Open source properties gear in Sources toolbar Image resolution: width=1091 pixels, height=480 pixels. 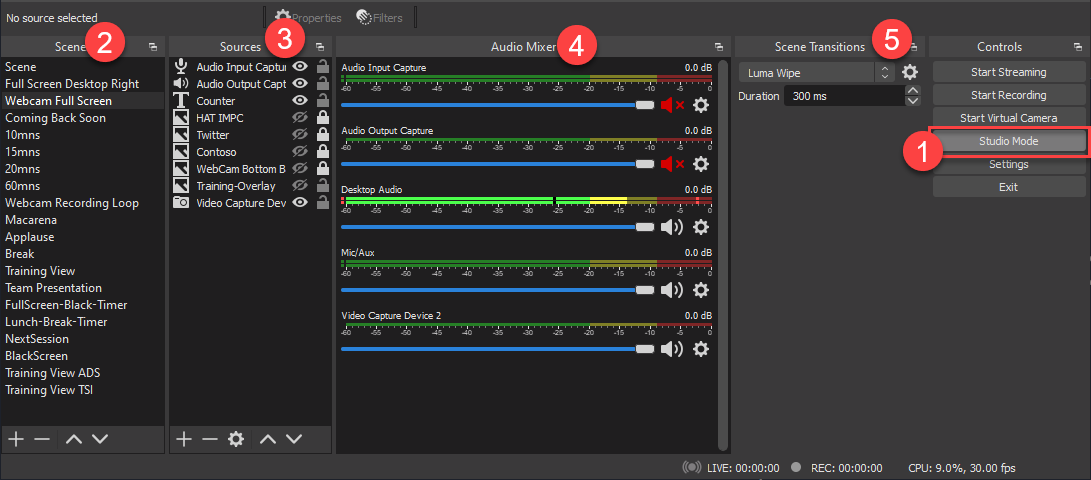[x=236, y=439]
